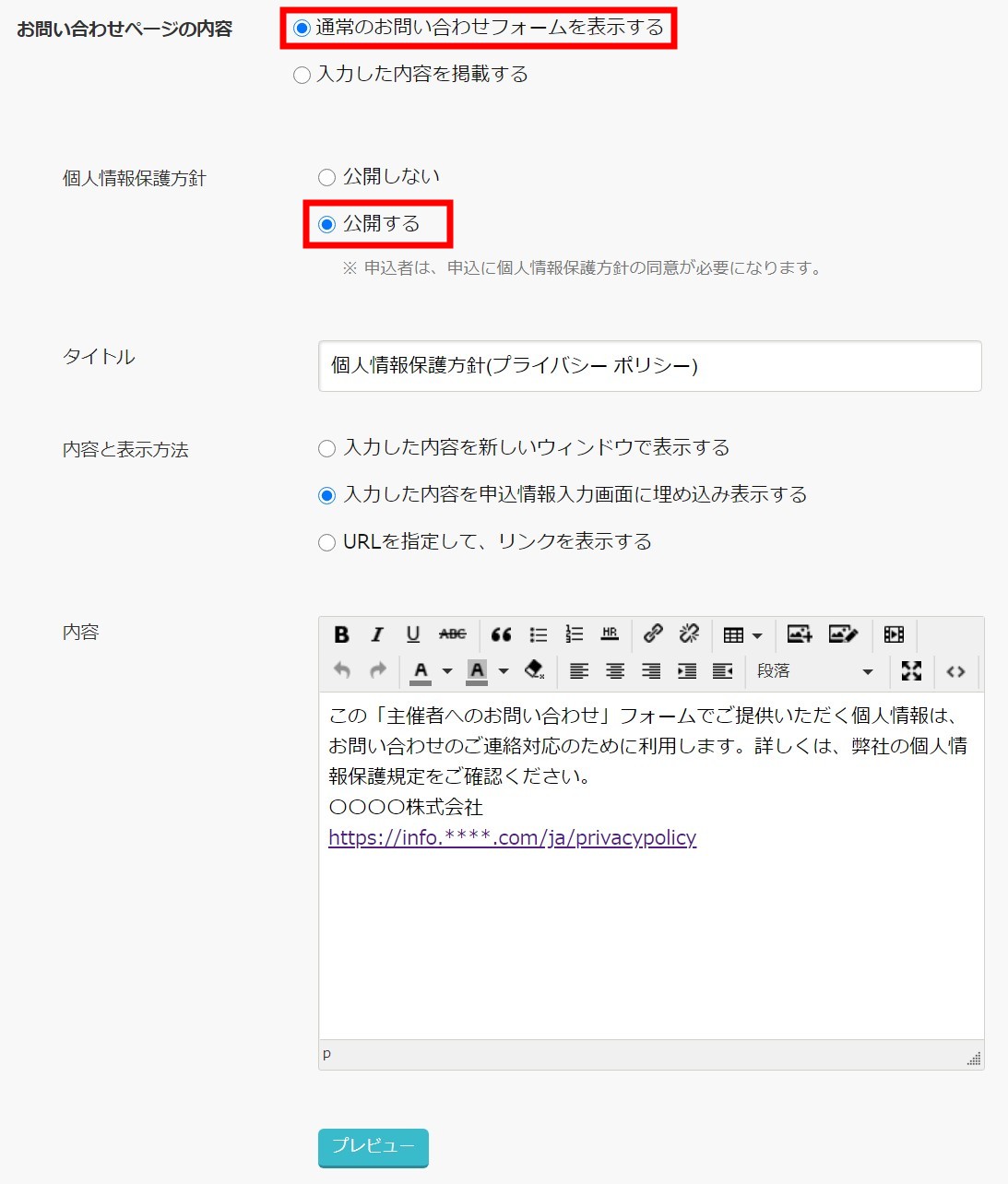Insert a new image into the content

(x=799, y=634)
